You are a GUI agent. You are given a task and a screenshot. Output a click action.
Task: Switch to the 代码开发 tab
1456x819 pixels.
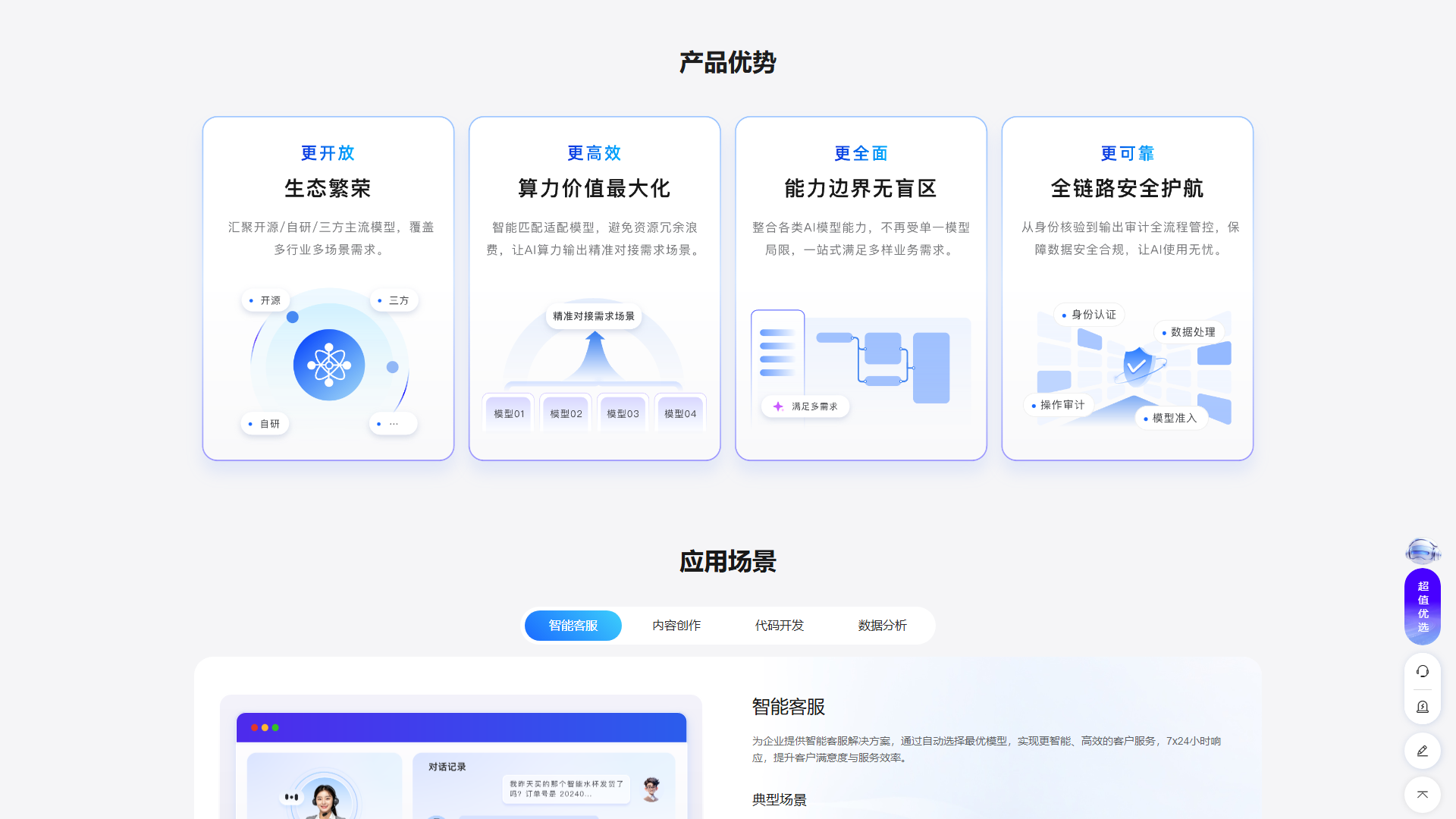click(x=780, y=626)
